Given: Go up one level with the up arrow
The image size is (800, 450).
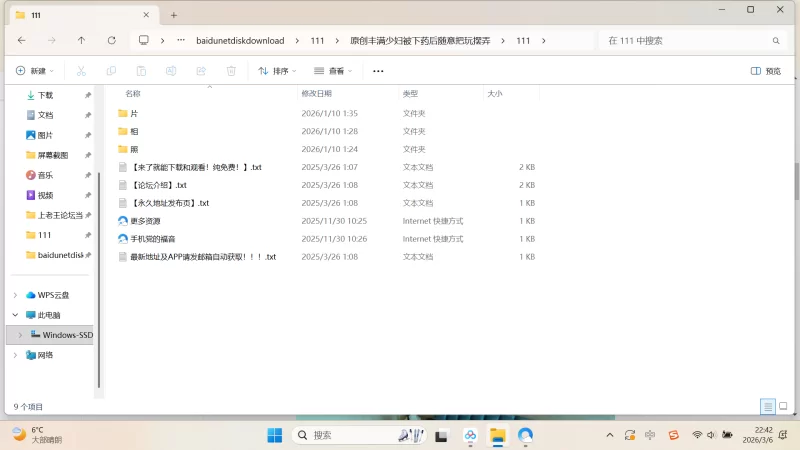Looking at the screenshot, I should point(81,40).
